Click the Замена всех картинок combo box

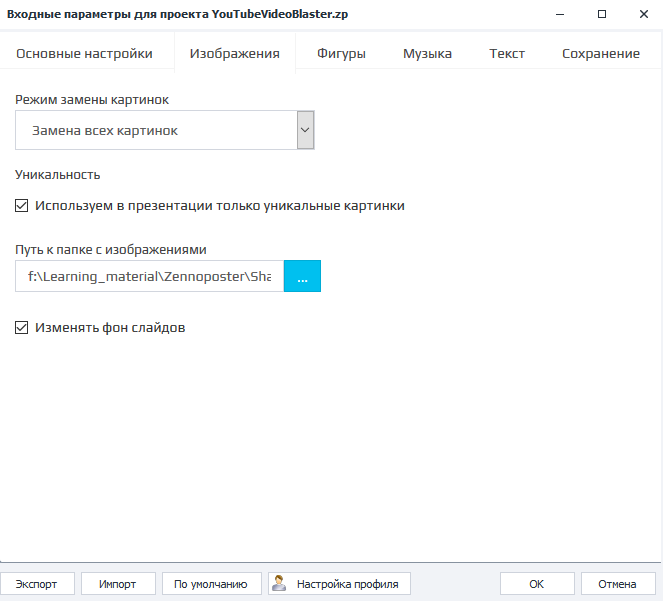164,130
